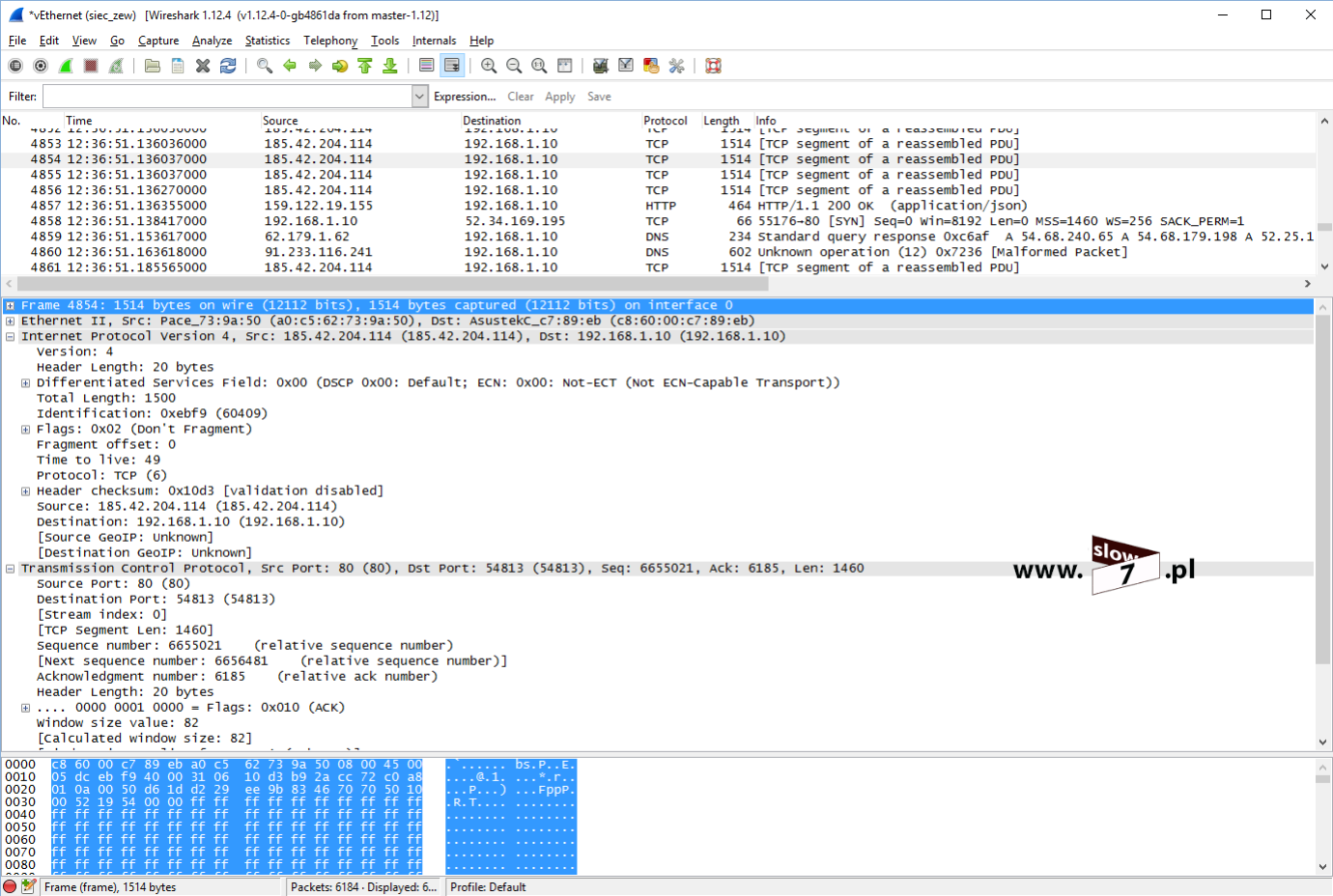This screenshot has width=1333, height=896.
Task: Start a new live capture (green fin)
Action: pos(66,66)
